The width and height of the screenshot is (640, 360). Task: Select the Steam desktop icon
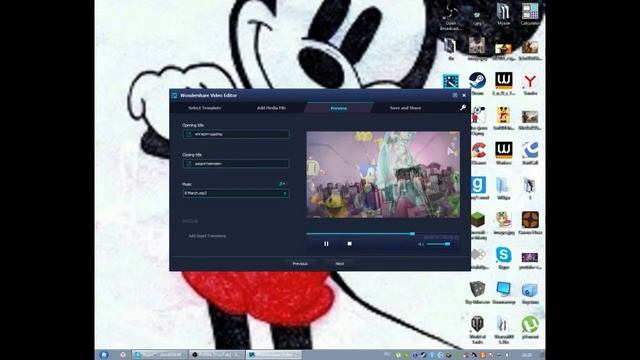[x=477, y=83]
